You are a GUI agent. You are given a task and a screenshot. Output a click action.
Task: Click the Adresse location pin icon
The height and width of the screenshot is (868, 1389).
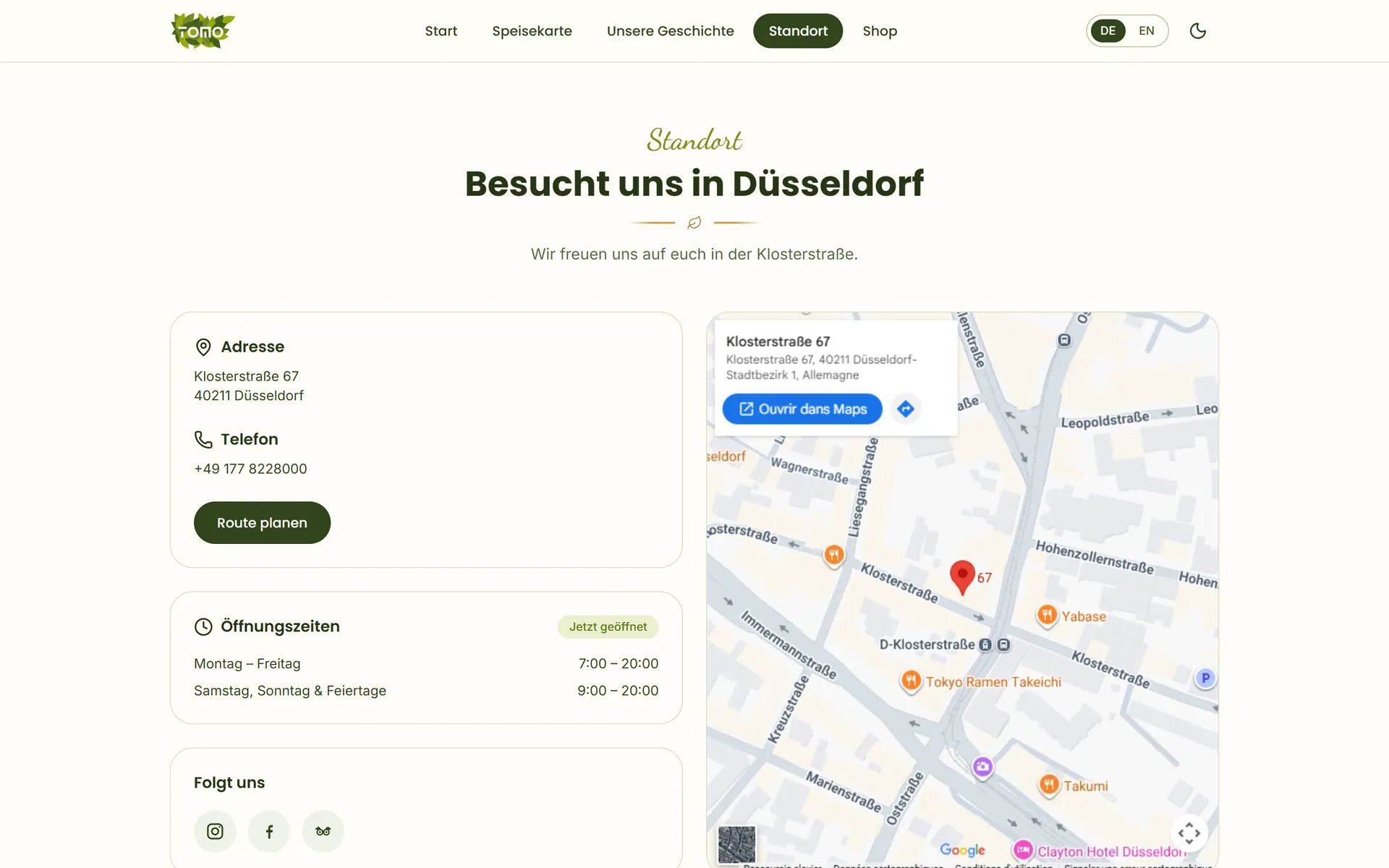(x=203, y=347)
